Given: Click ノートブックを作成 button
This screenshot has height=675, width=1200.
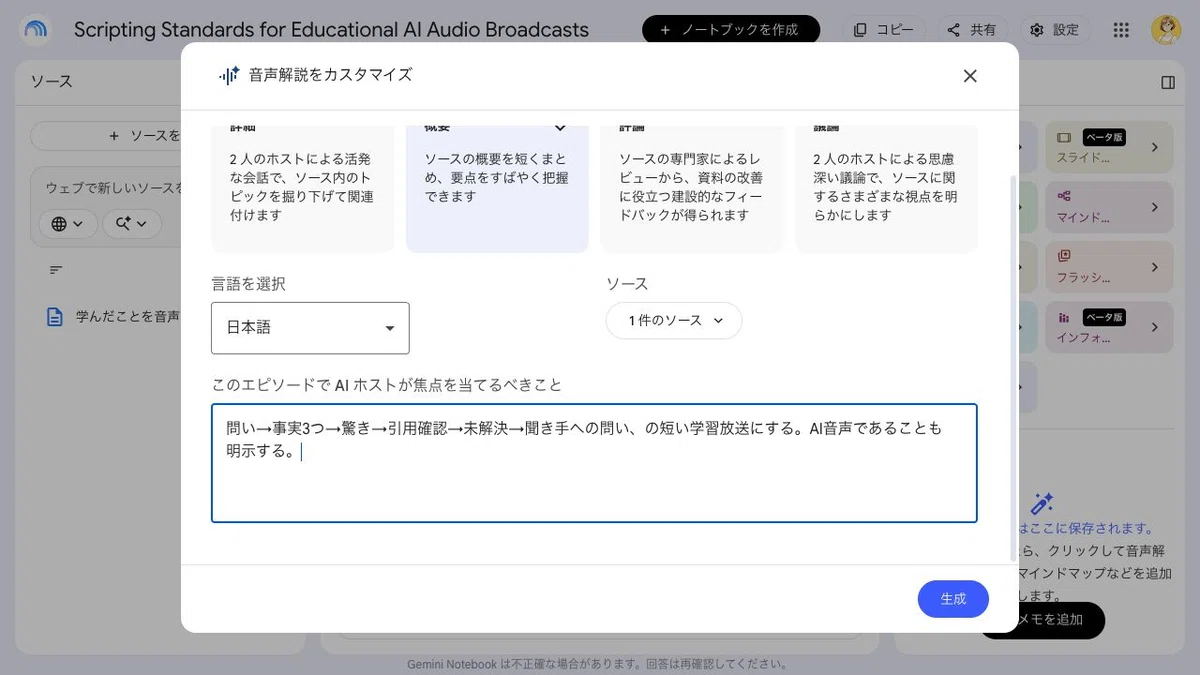Looking at the screenshot, I should tap(731, 30).
